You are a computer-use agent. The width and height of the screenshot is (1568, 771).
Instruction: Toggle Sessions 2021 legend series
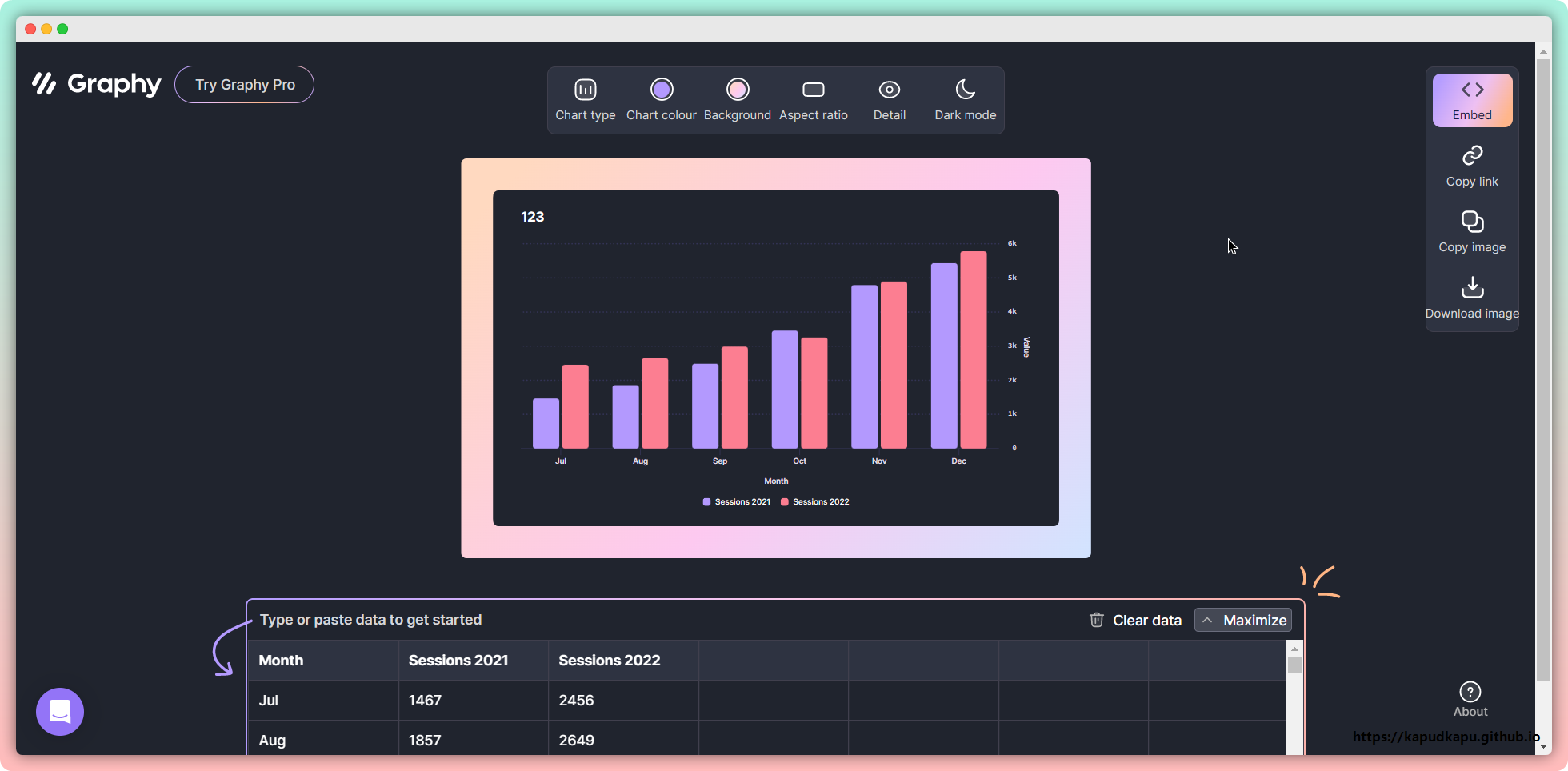736,502
